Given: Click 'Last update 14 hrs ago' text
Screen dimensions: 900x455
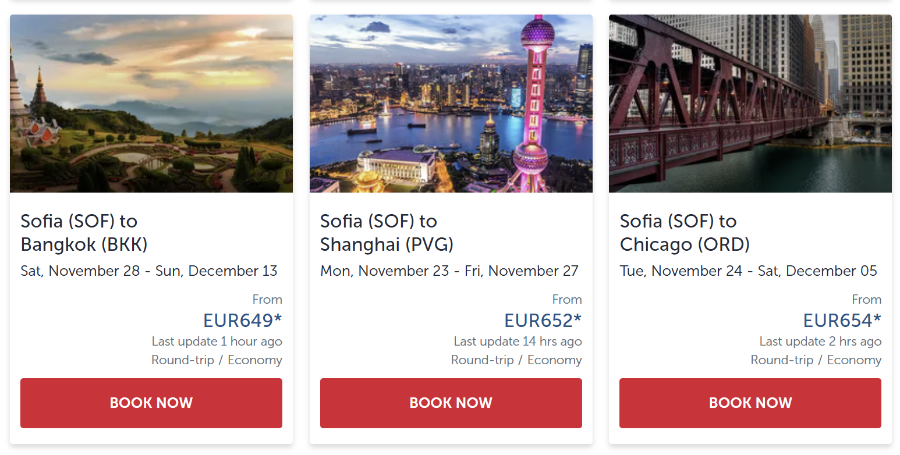Looking at the screenshot, I should coord(518,341).
